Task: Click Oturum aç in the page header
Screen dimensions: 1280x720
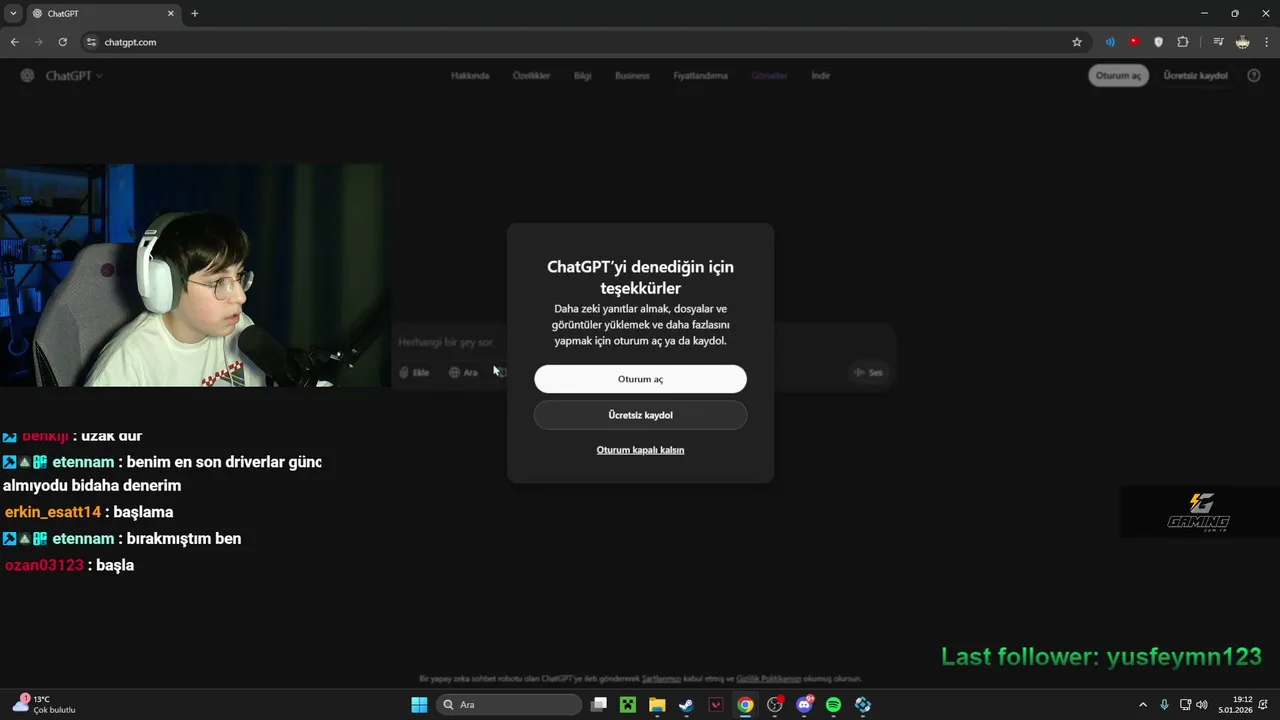Action: point(1118,76)
